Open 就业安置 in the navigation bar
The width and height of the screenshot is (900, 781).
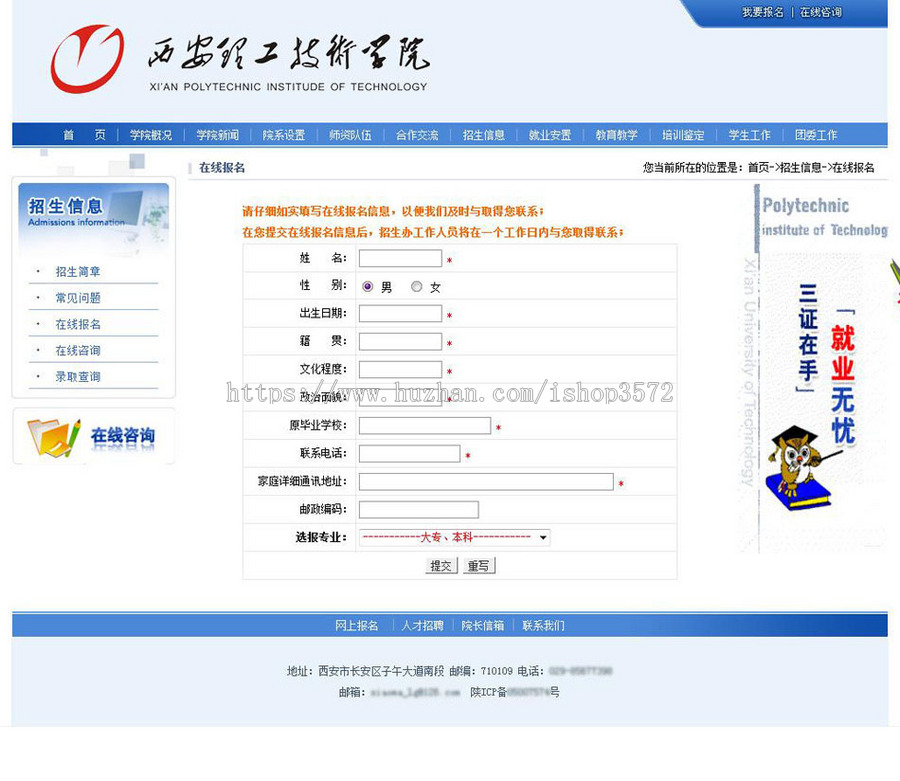[550, 135]
